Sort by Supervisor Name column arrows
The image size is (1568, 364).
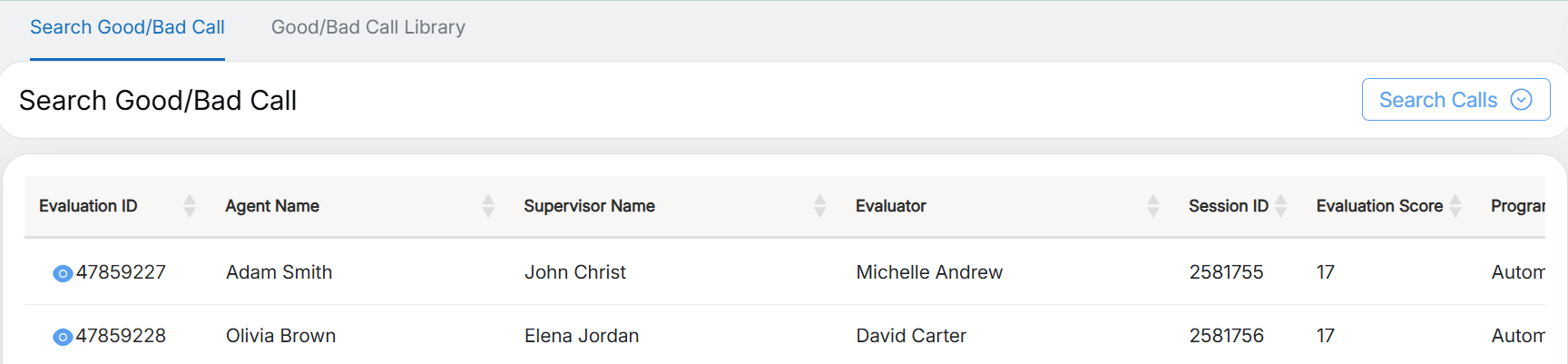820,206
